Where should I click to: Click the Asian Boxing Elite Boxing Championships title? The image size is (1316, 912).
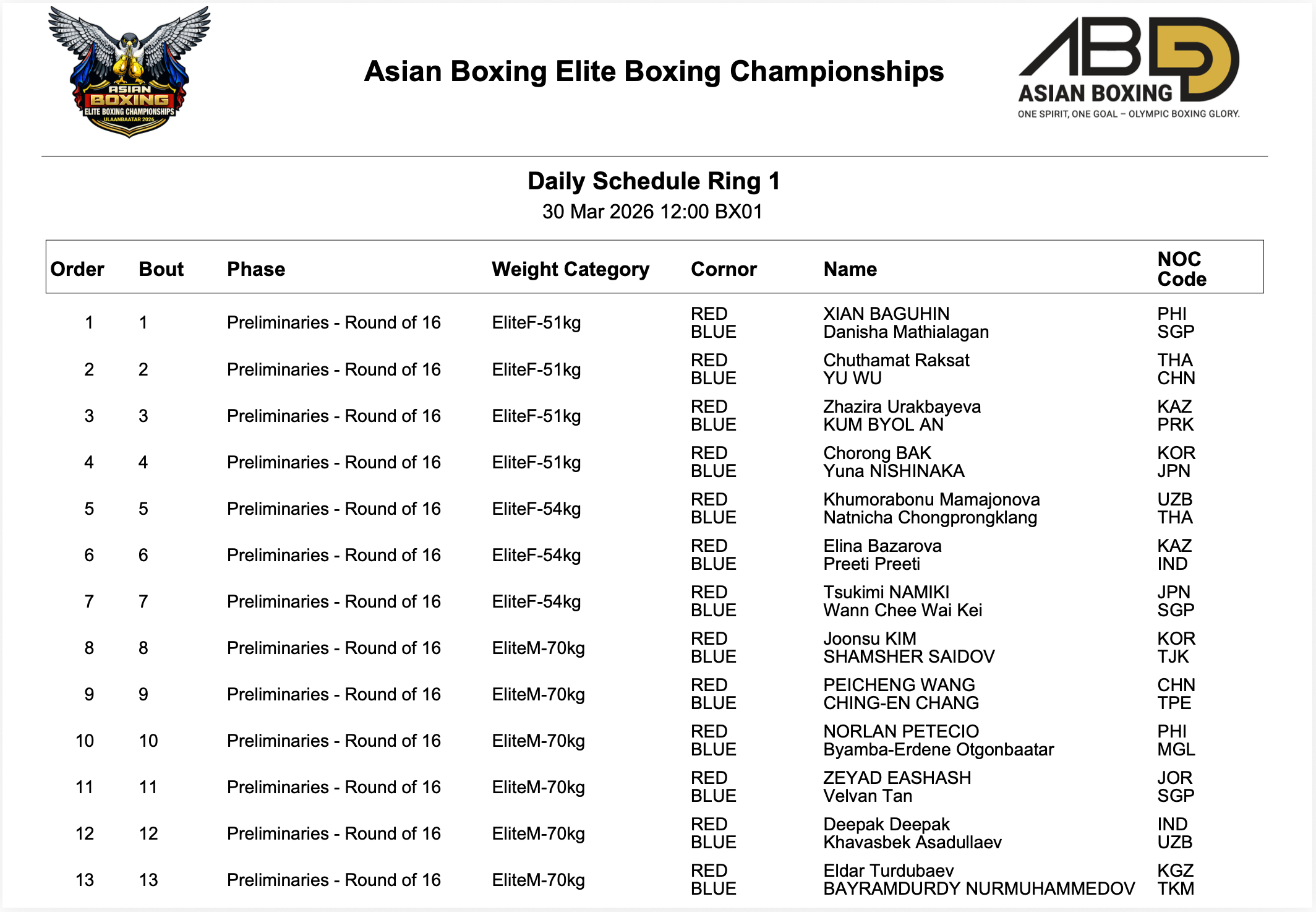click(654, 72)
